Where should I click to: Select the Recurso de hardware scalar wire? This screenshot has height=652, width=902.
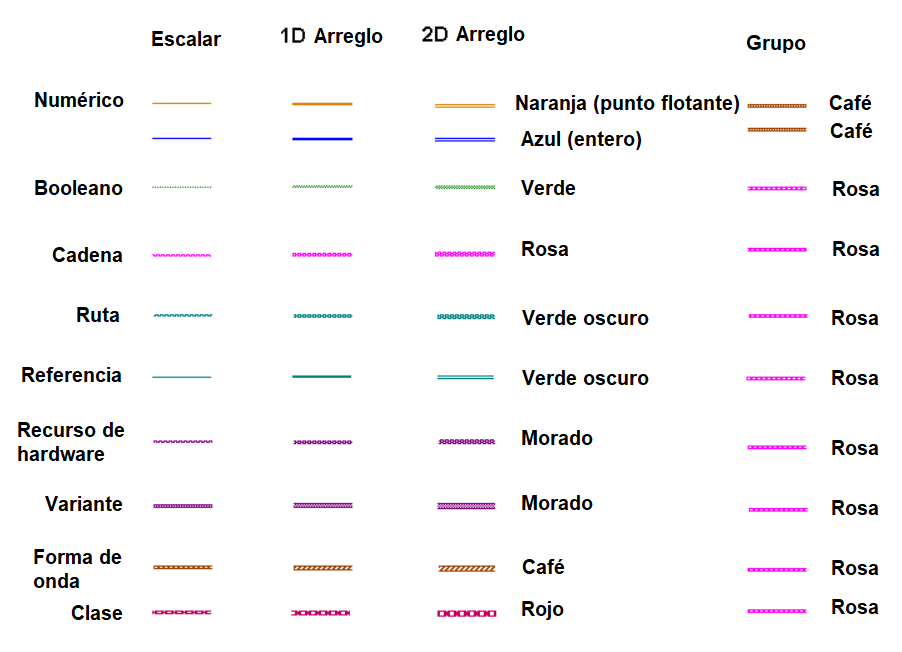[183, 441]
